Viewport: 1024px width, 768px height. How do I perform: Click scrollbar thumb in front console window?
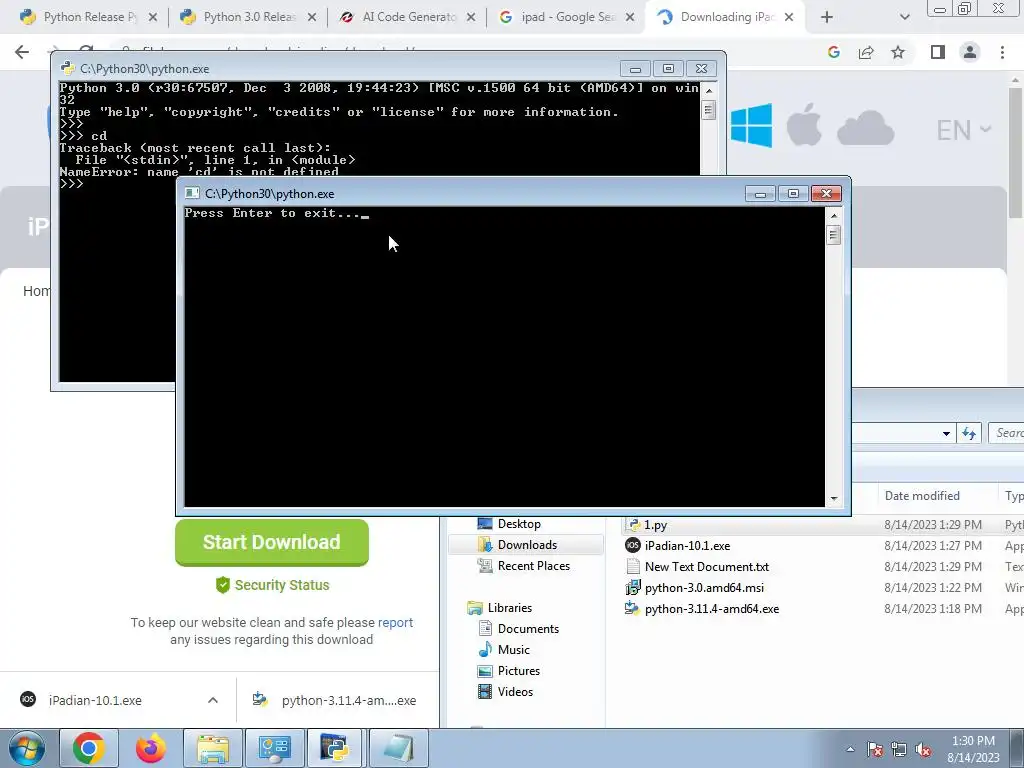coord(833,234)
